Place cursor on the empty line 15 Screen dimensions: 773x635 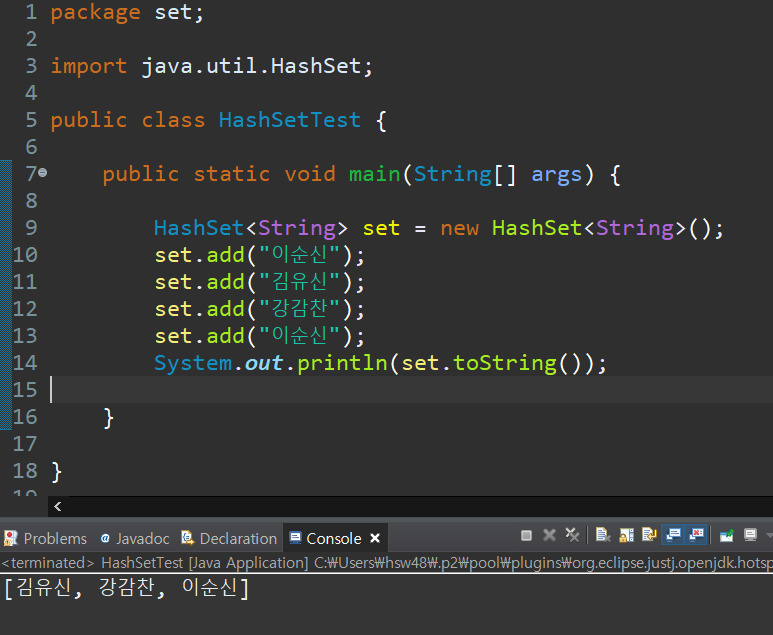coord(412,390)
